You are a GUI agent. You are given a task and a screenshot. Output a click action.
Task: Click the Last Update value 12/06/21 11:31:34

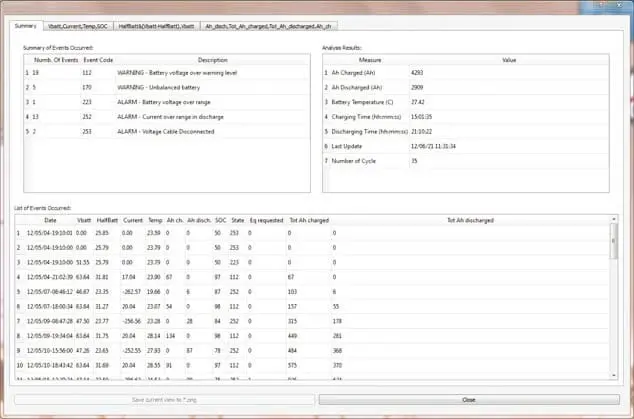coord(433,146)
